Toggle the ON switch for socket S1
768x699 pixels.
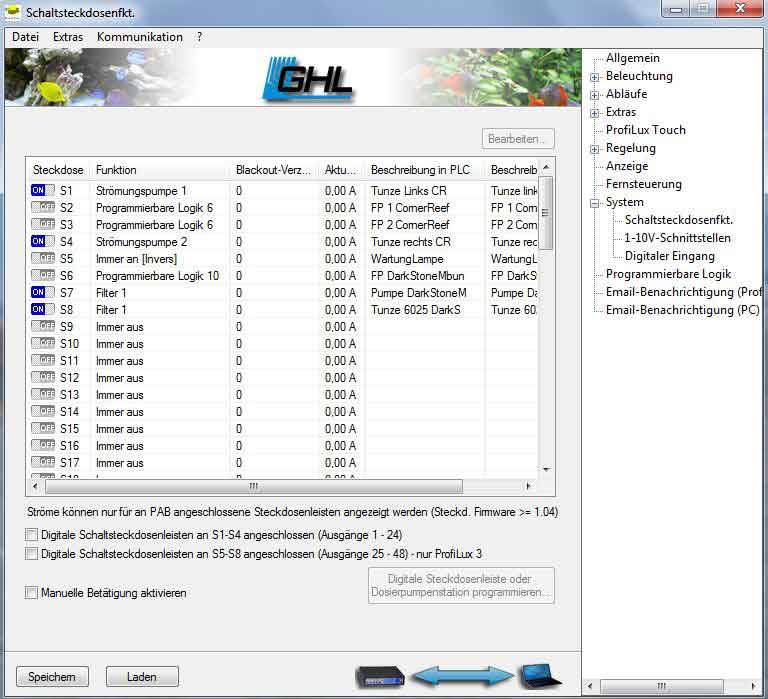coord(43,190)
